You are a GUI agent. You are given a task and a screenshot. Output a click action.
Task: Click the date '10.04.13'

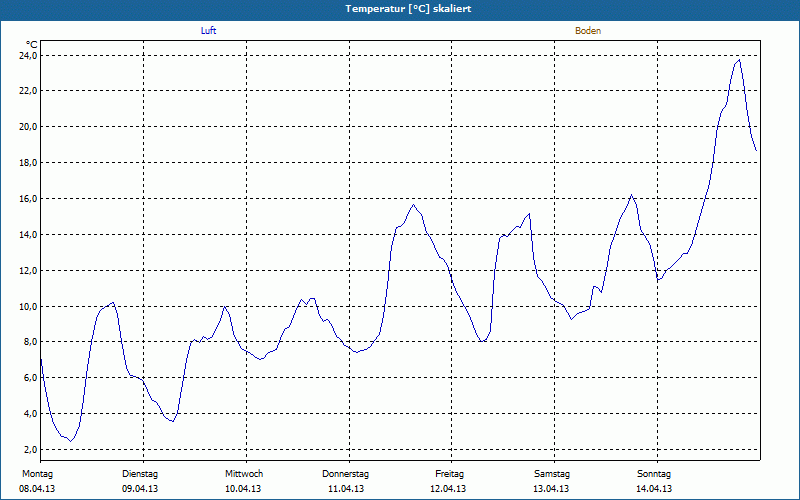tap(243, 489)
